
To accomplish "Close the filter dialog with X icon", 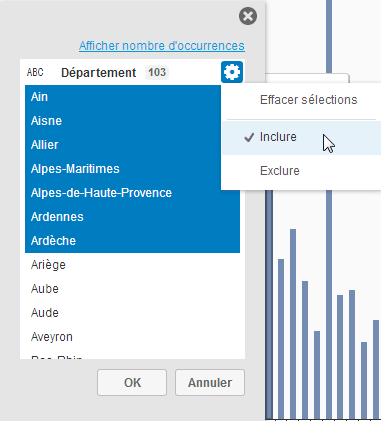I will tap(248, 16).
